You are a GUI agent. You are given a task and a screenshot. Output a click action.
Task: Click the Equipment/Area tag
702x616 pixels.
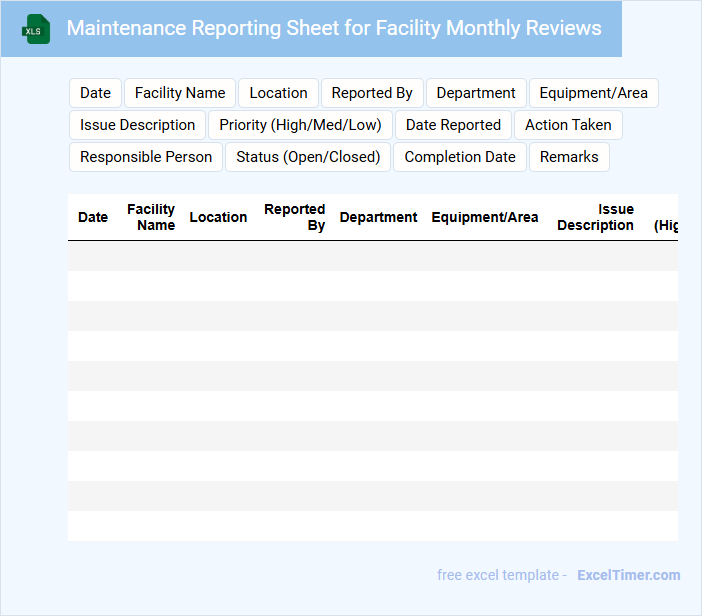593,93
